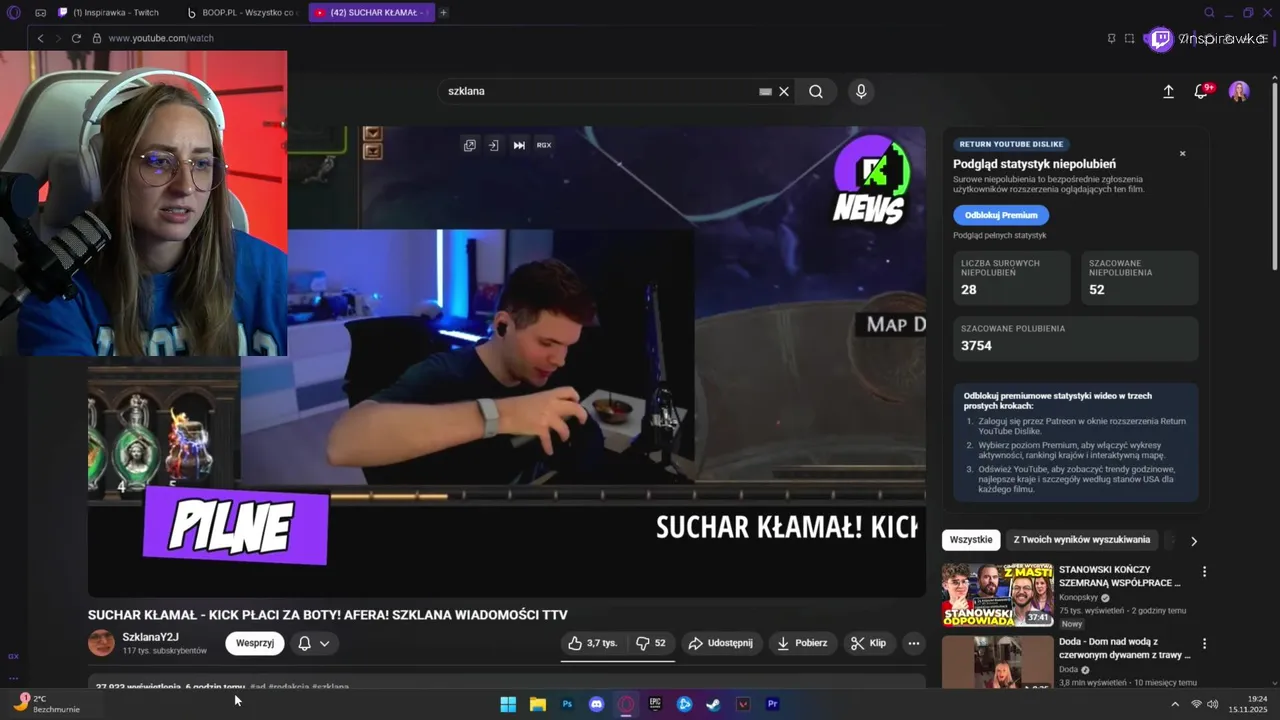1280x720 pixels.
Task: Open options for the Stanowski video
Action: coord(1204,571)
